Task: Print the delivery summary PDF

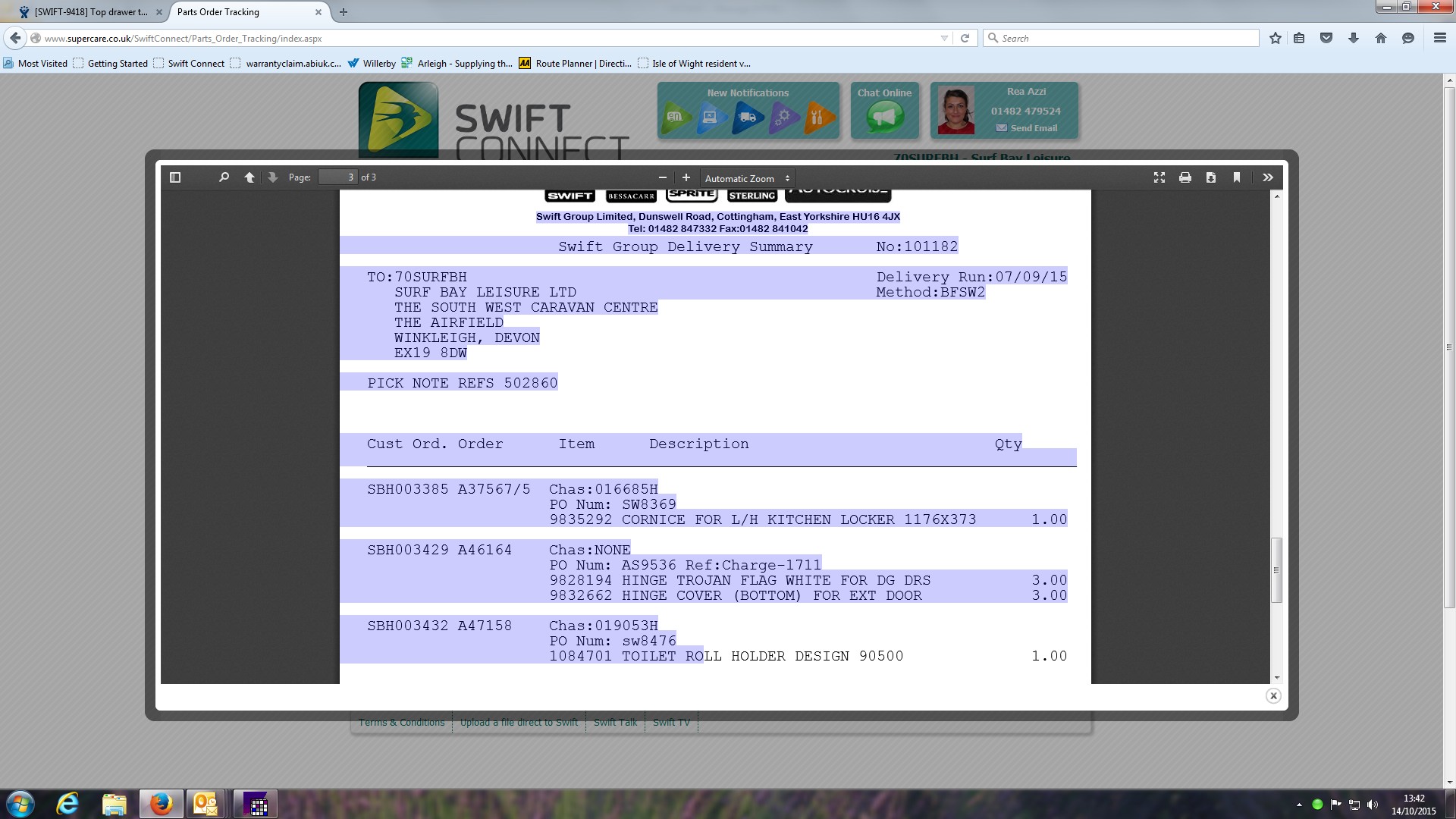Action: 1185,177
